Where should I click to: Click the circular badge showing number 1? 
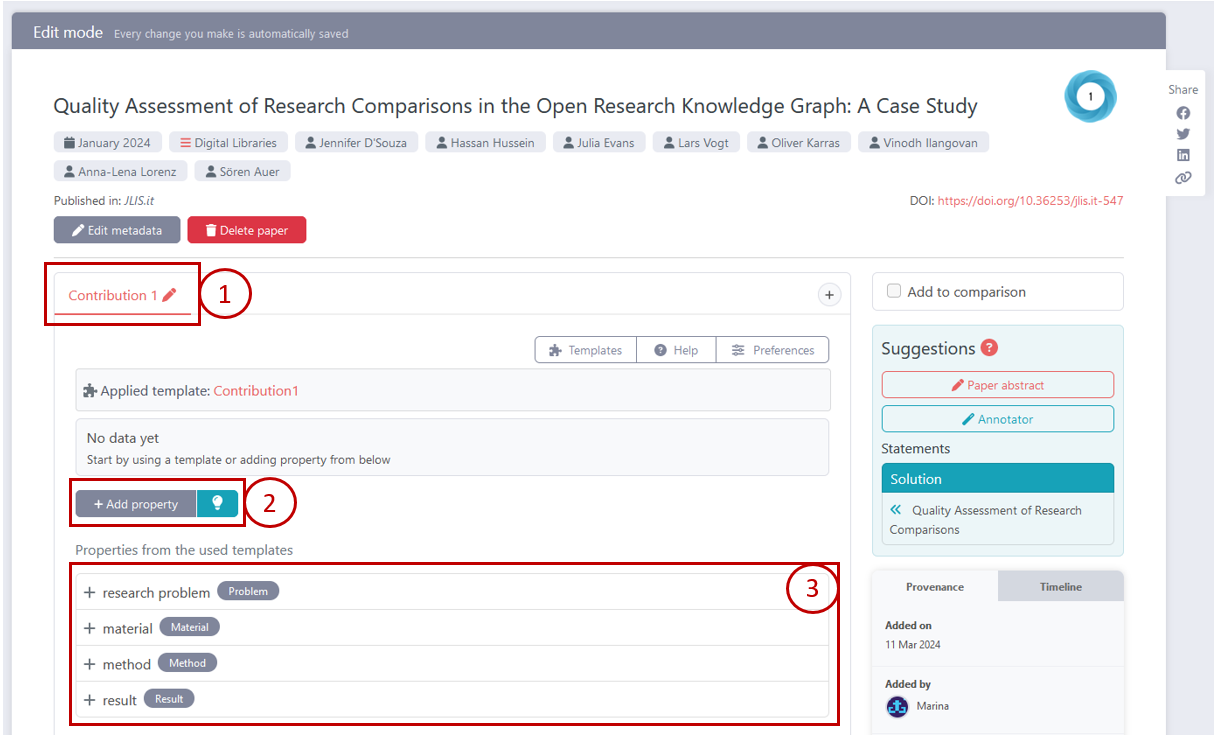[x=1090, y=97]
